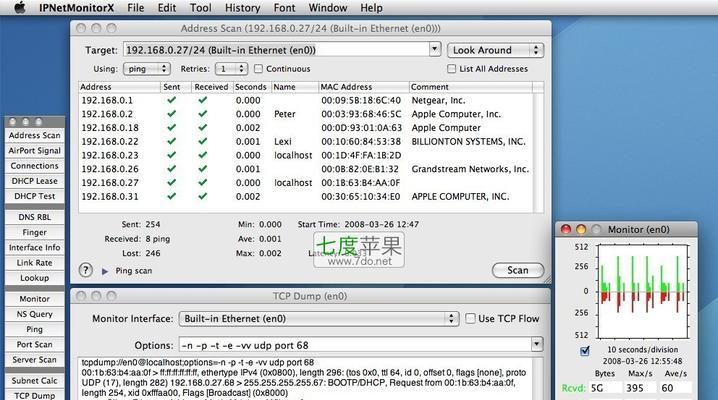Open the DHCP Test tool

click(x=34, y=196)
